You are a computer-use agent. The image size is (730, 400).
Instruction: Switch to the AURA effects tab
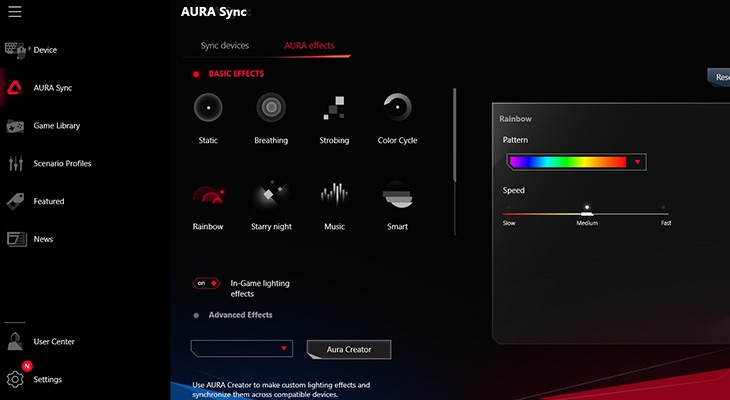pyautogui.click(x=309, y=46)
